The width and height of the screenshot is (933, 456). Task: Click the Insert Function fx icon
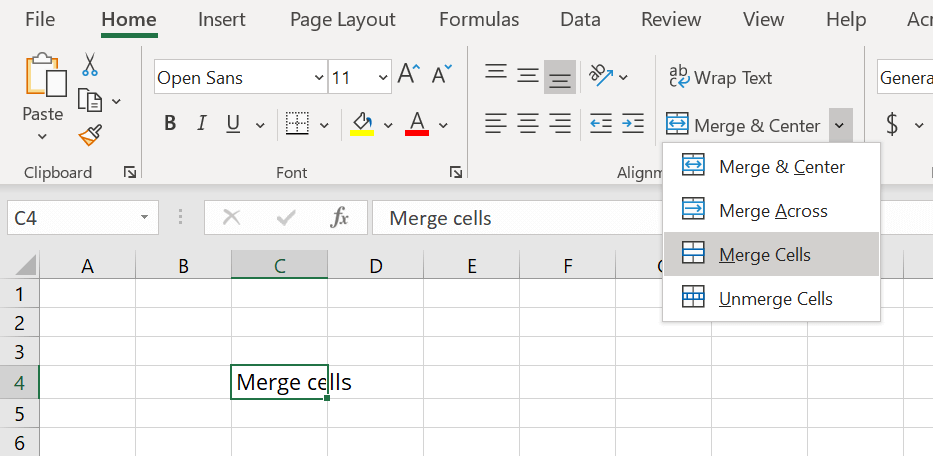(x=340, y=218)
